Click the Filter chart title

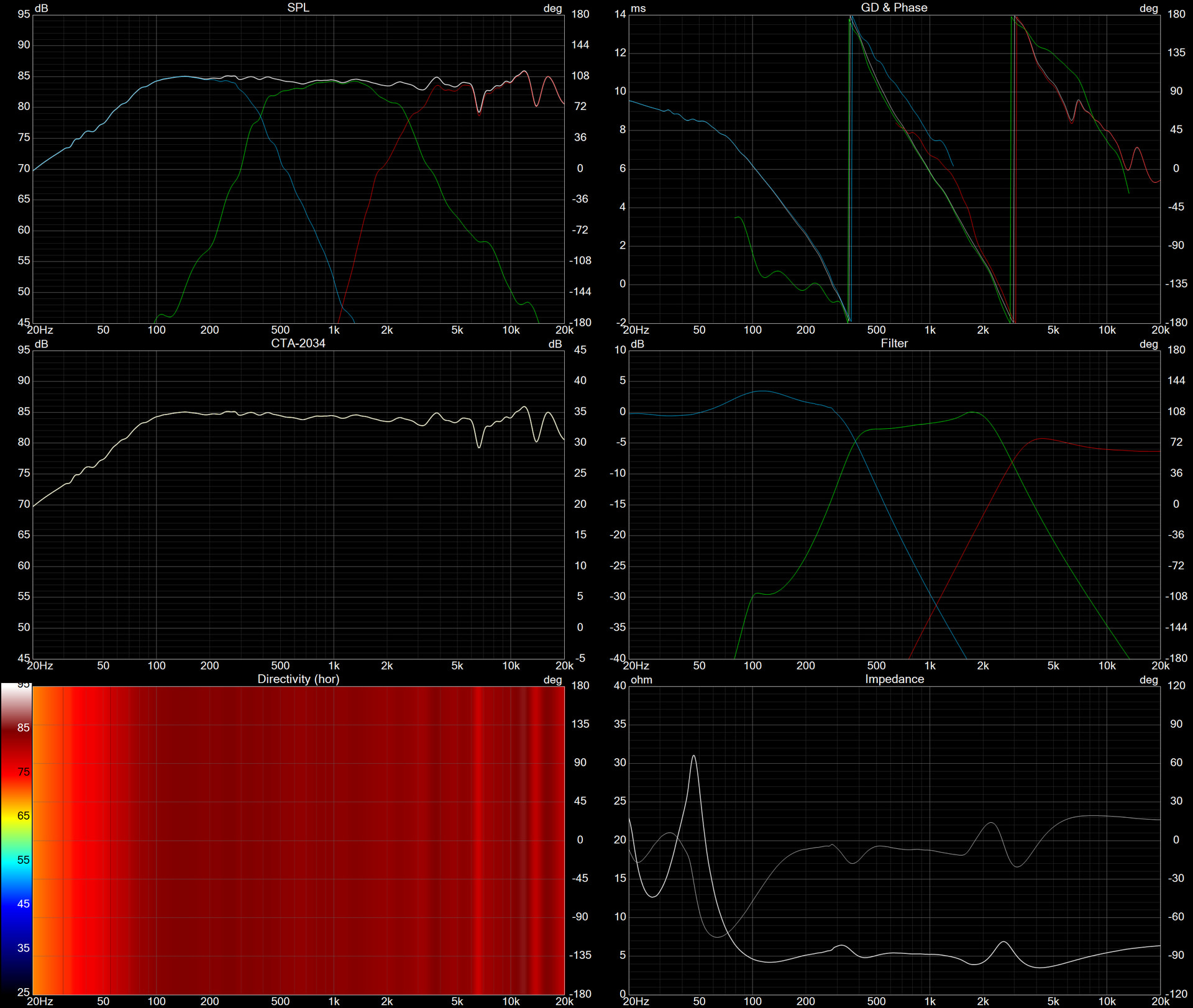(x=894, y=343)
